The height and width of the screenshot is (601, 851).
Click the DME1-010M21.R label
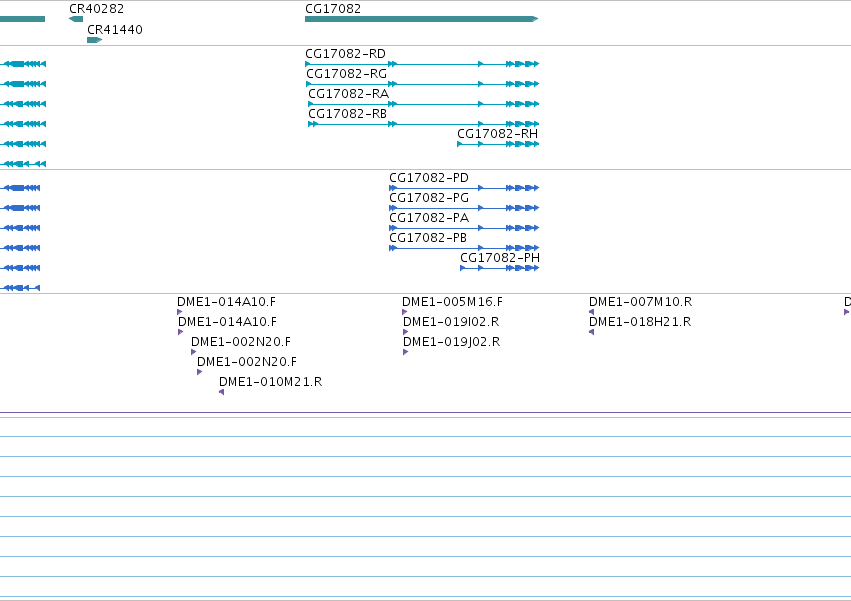[270, 382]
